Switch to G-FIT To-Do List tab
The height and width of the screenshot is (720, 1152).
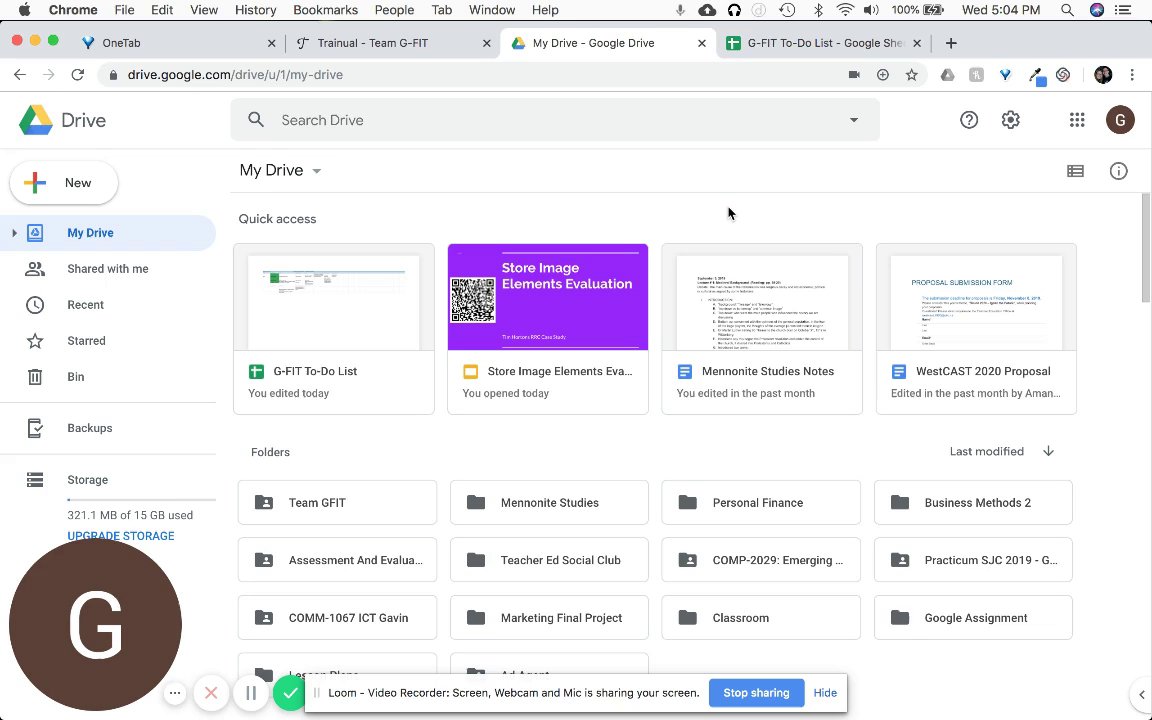[820, 43]
